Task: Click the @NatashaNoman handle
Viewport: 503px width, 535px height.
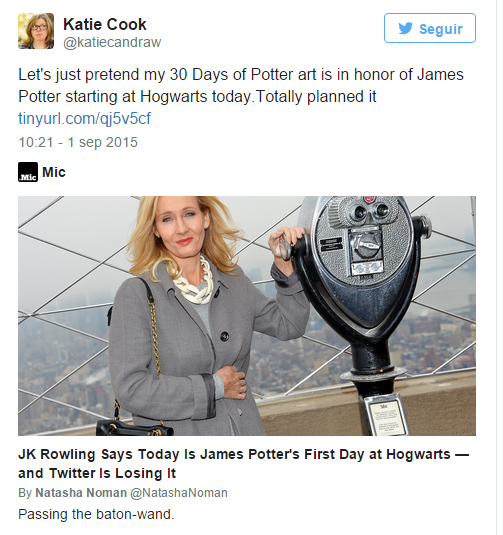Action: pos(178,493)
